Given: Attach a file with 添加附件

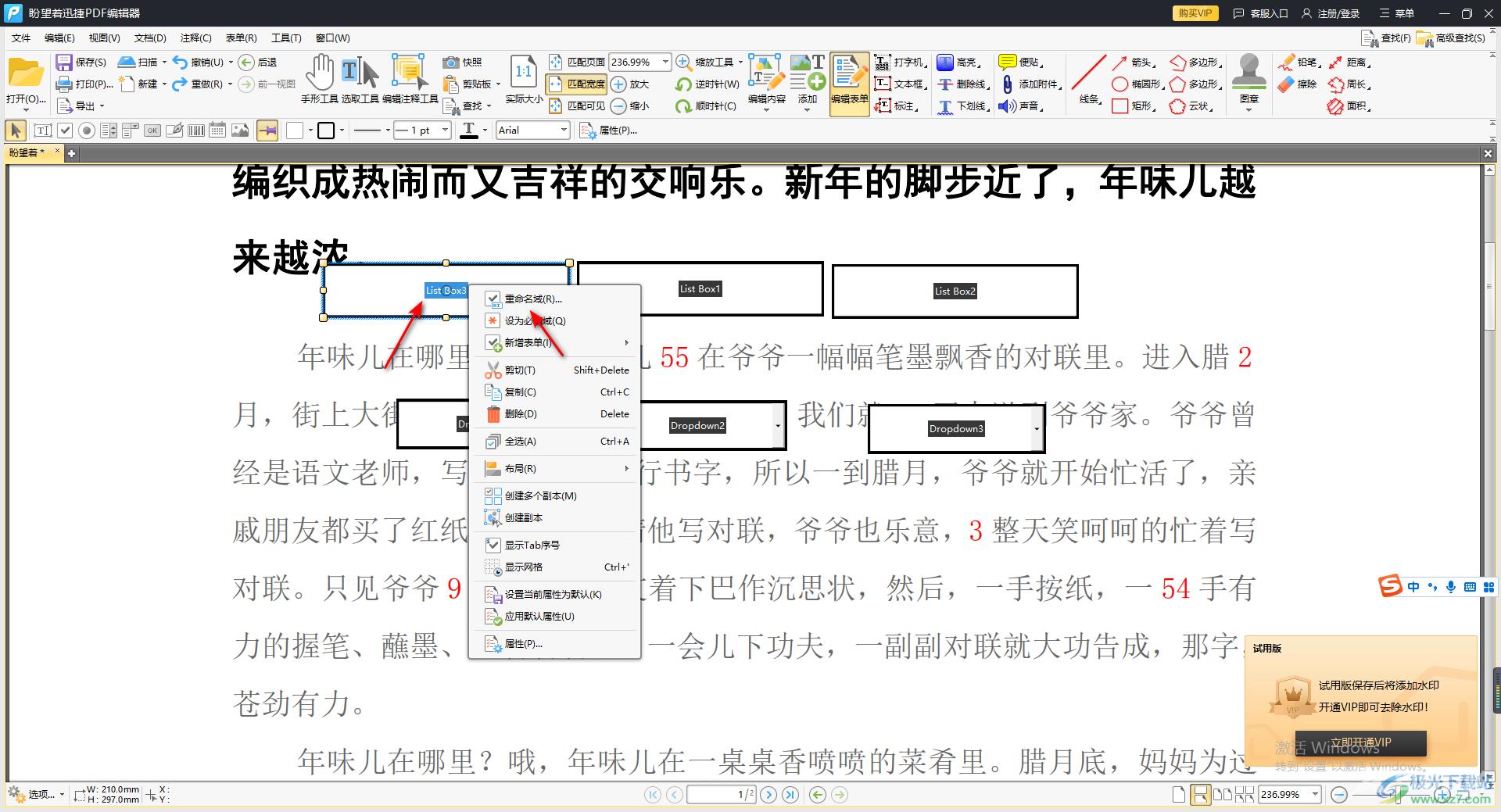Looking at the screenshot, I should click(x=1031, y=84).
